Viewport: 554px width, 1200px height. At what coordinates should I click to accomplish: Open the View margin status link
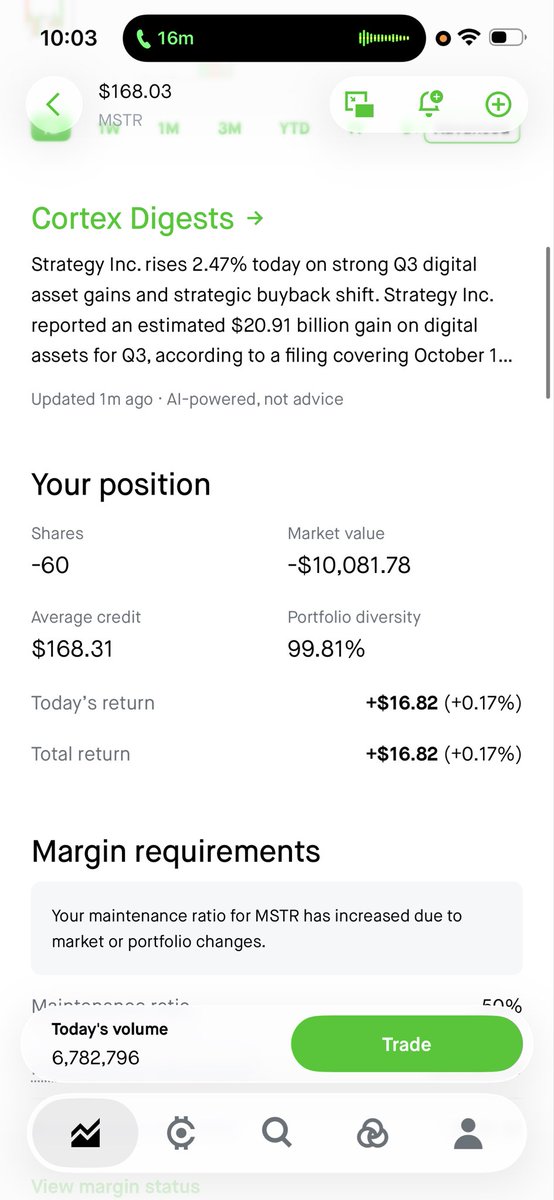tap(116, 1187)
